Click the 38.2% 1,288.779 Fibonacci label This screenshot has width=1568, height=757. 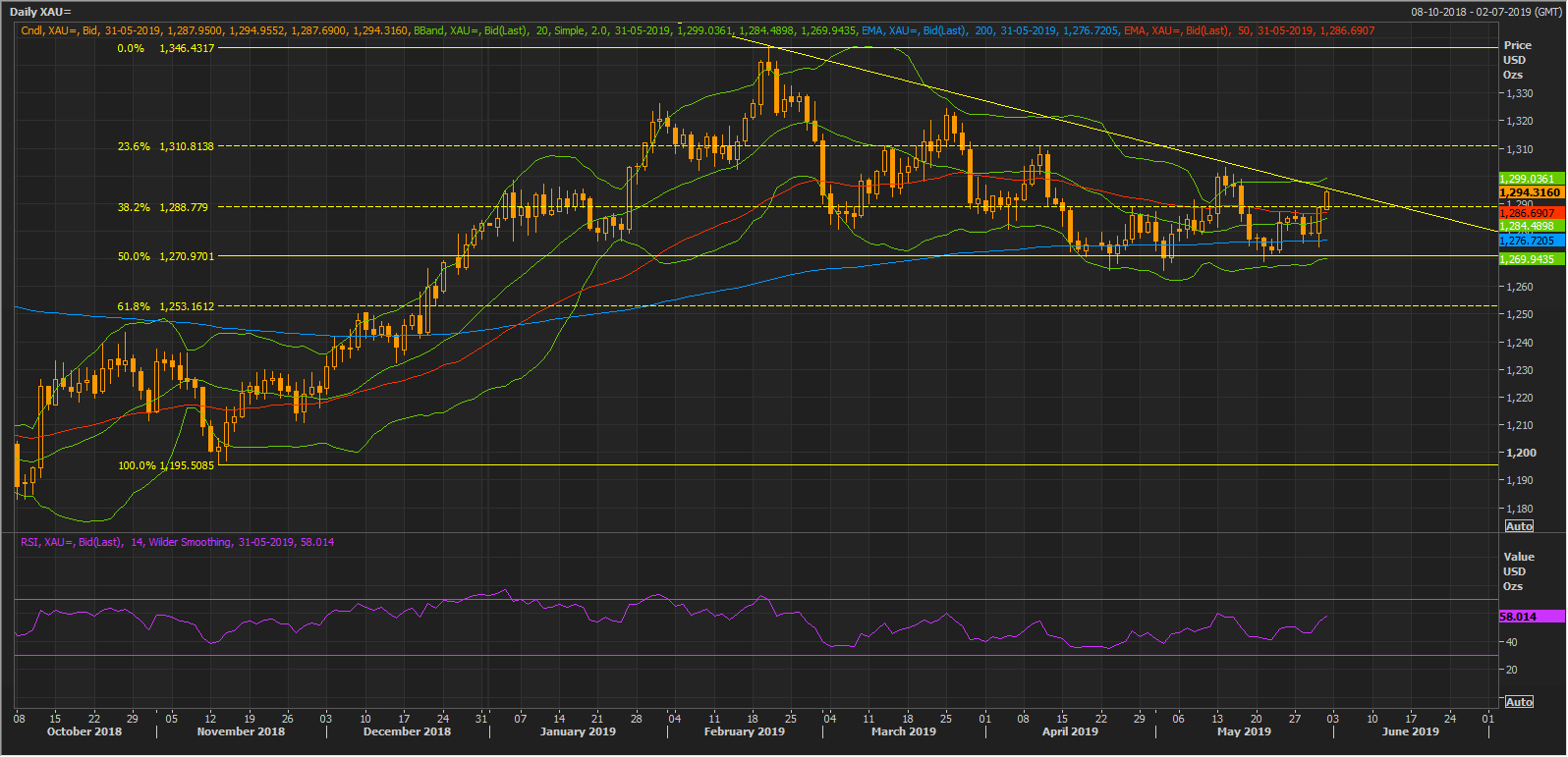(x=163, y=207)
